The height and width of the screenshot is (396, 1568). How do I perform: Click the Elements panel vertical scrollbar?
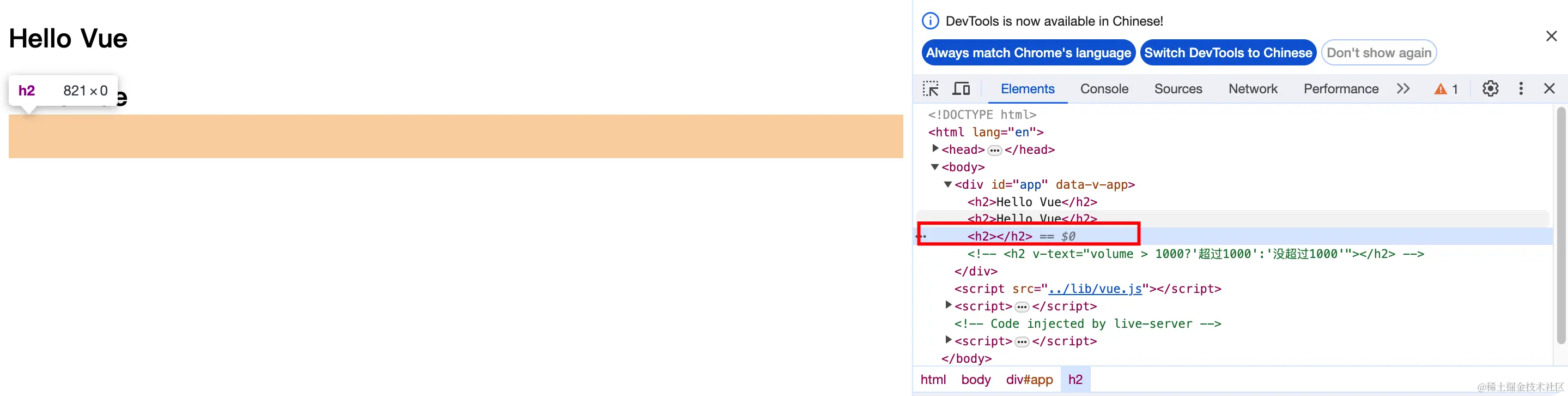[1561, 225]
